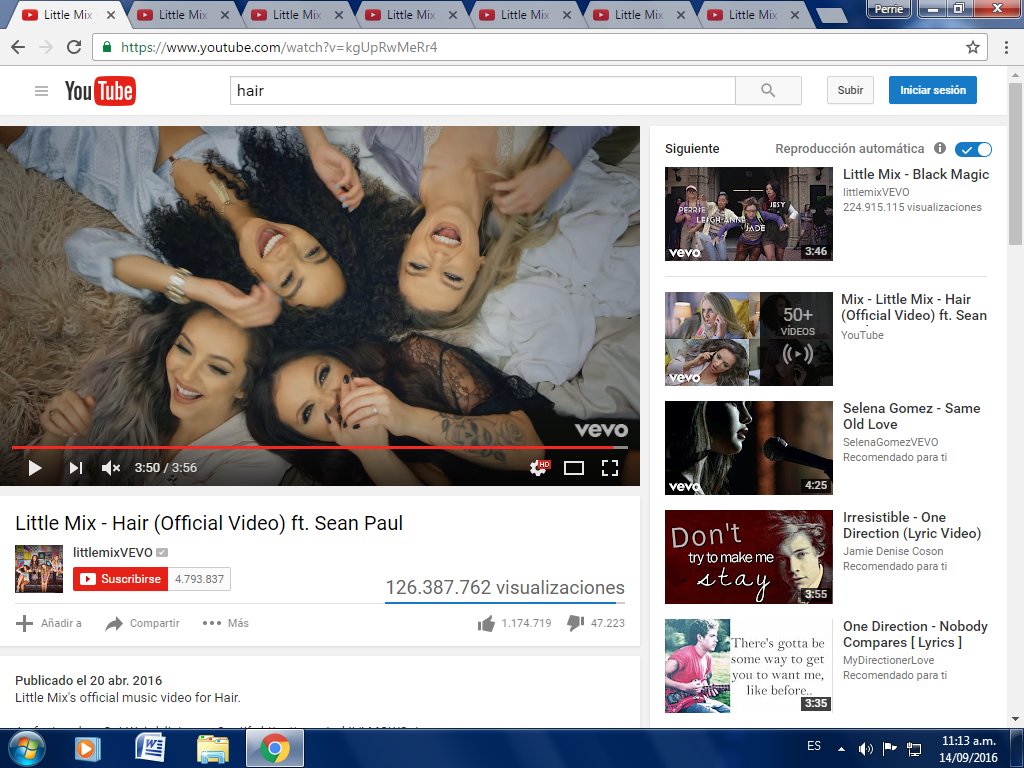The image size is (1024, 768).
Task: Dislike the video with thumbs down
Action: (575, 624)
